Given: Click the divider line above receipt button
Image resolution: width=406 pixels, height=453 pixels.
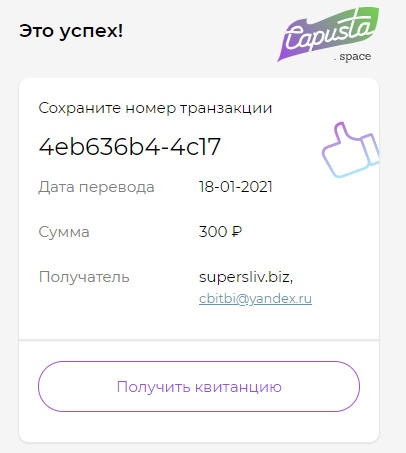Looking at the screenshot, I should (x=199, y=340).
